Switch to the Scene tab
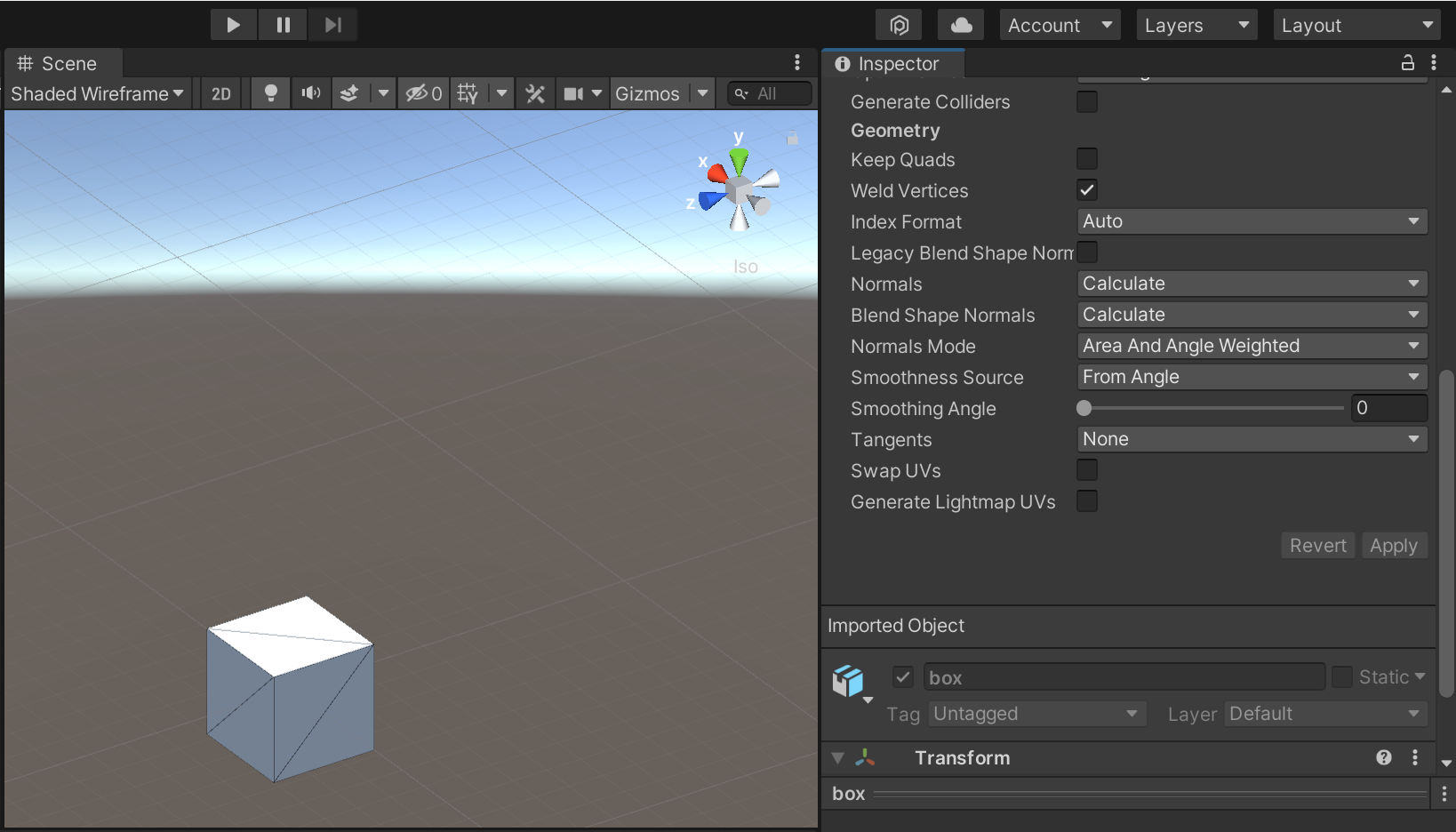The width and height of the screenshot is (1456, 832). 62,63
